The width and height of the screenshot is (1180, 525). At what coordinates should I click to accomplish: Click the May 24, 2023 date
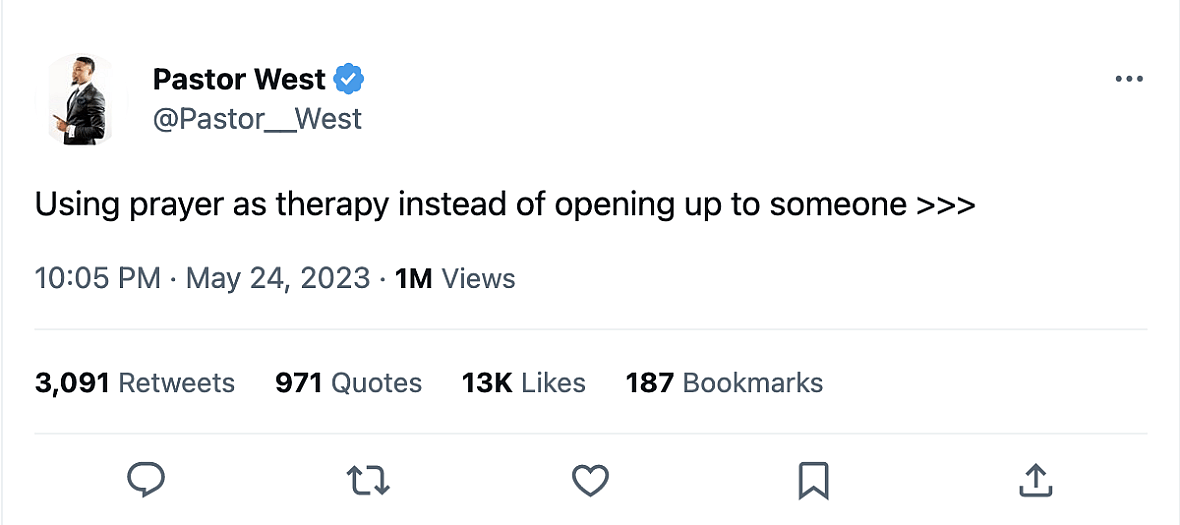[x=277, y=278]
